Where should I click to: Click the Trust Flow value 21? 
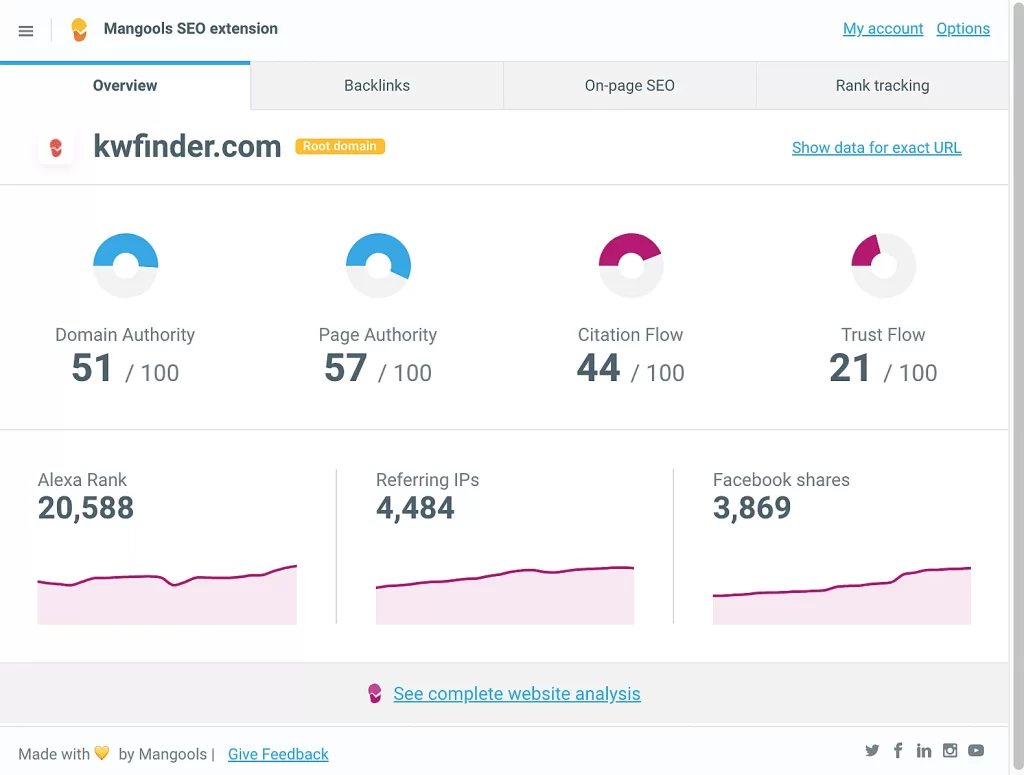pos(850,368)
